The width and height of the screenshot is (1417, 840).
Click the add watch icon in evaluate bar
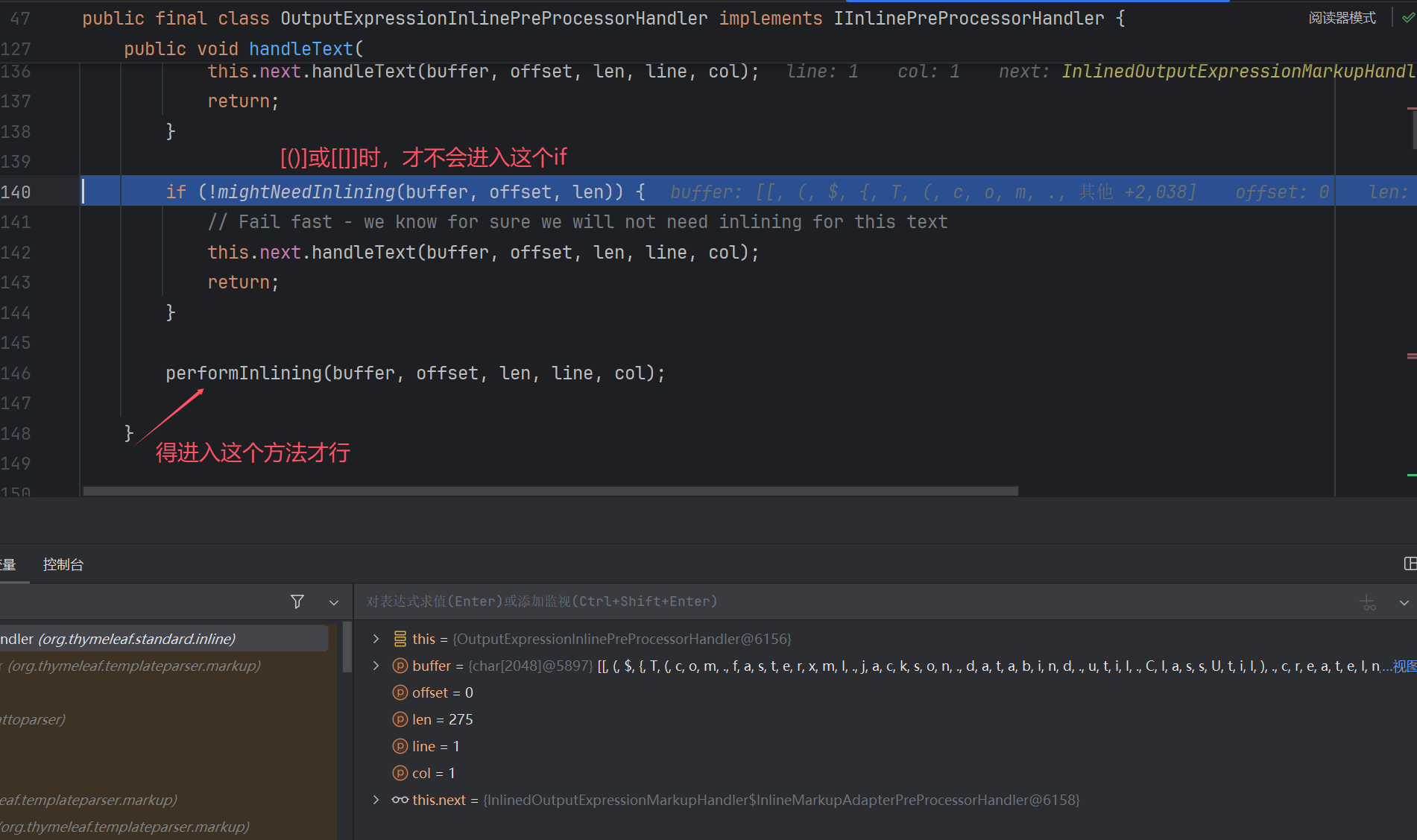coord(1368,602)
